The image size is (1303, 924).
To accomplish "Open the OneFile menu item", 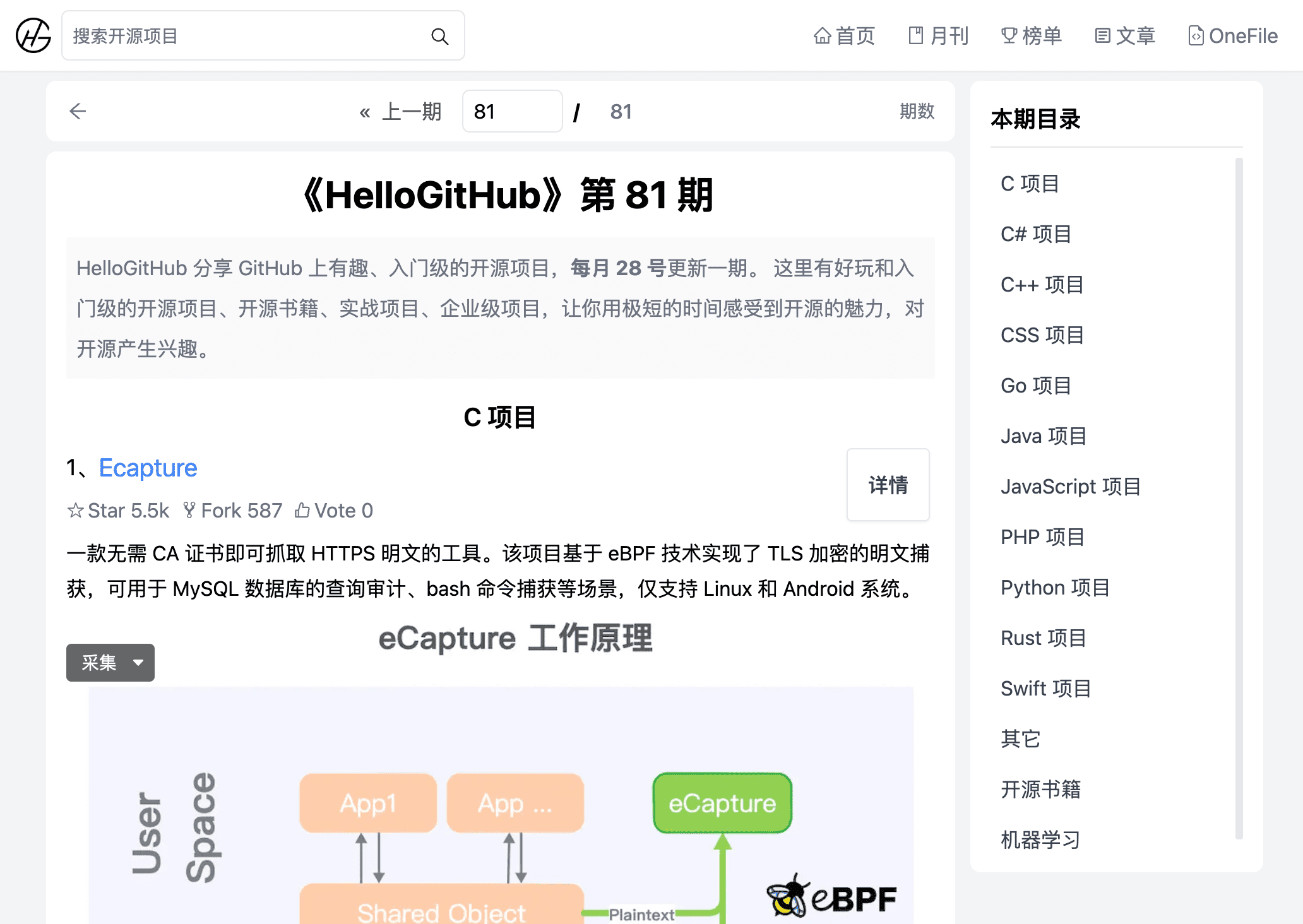I will click(1233, 36).
